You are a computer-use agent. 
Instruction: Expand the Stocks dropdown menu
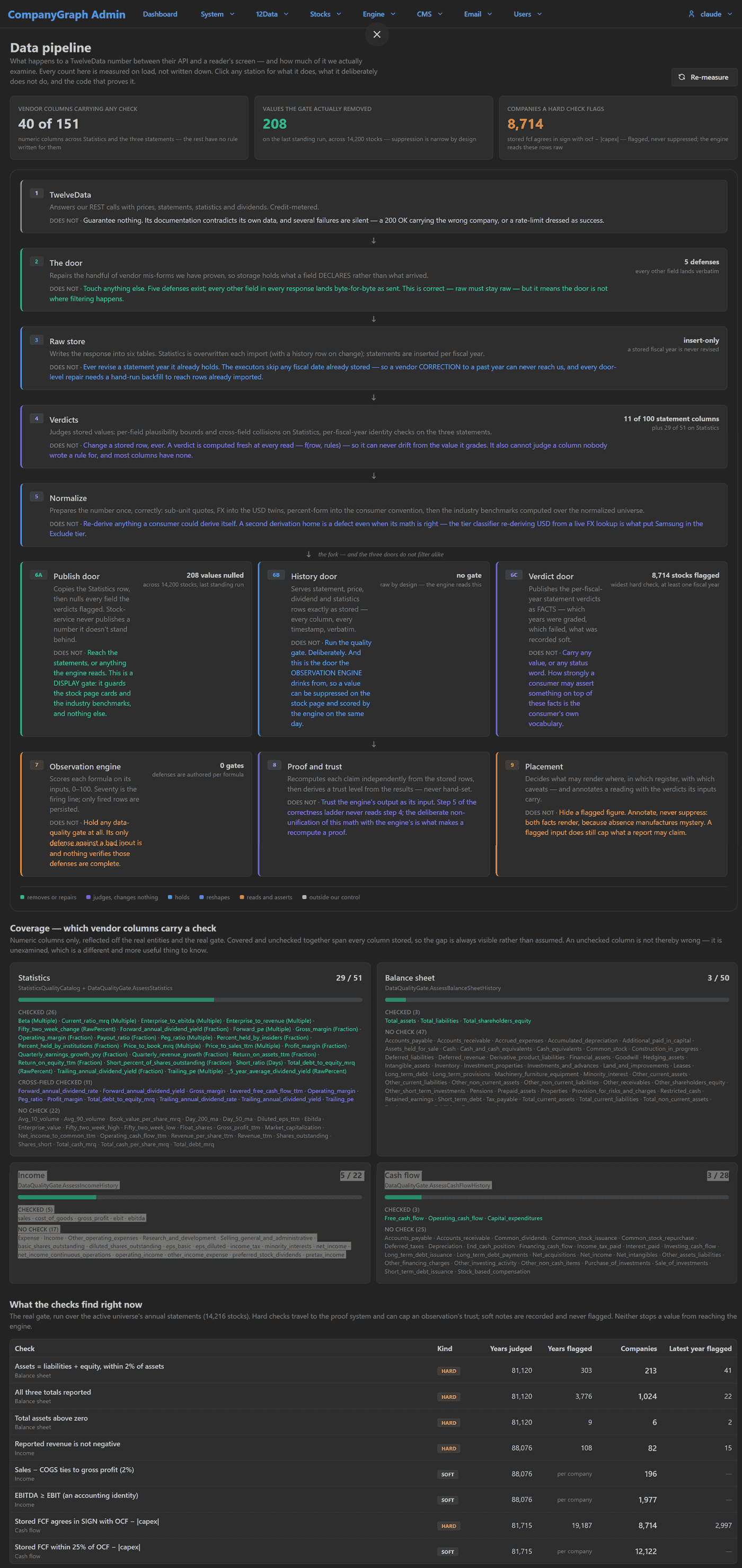(325, 14)
